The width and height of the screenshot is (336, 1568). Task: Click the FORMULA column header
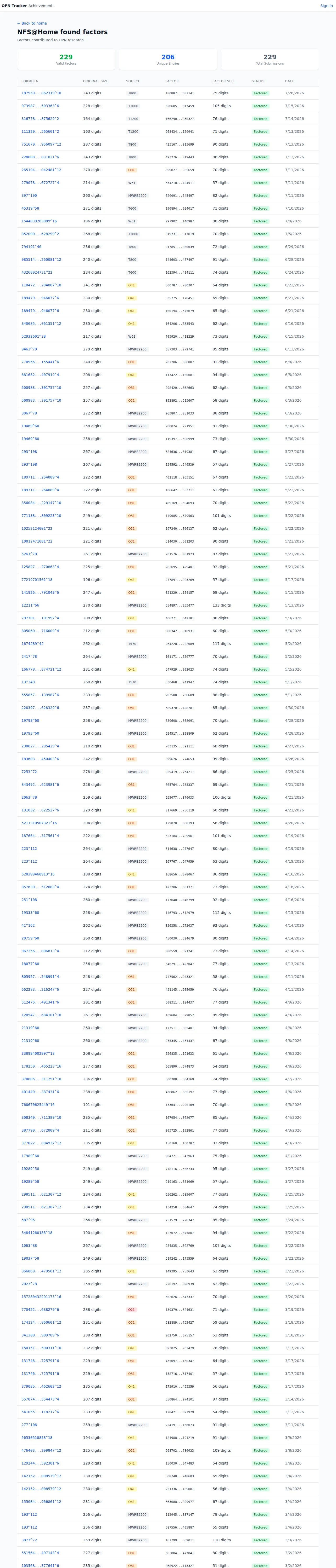29,81
